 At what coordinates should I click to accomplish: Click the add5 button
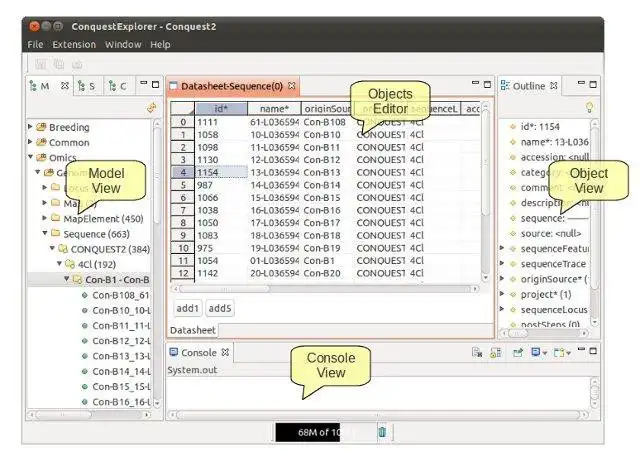(x=220, y=308)
